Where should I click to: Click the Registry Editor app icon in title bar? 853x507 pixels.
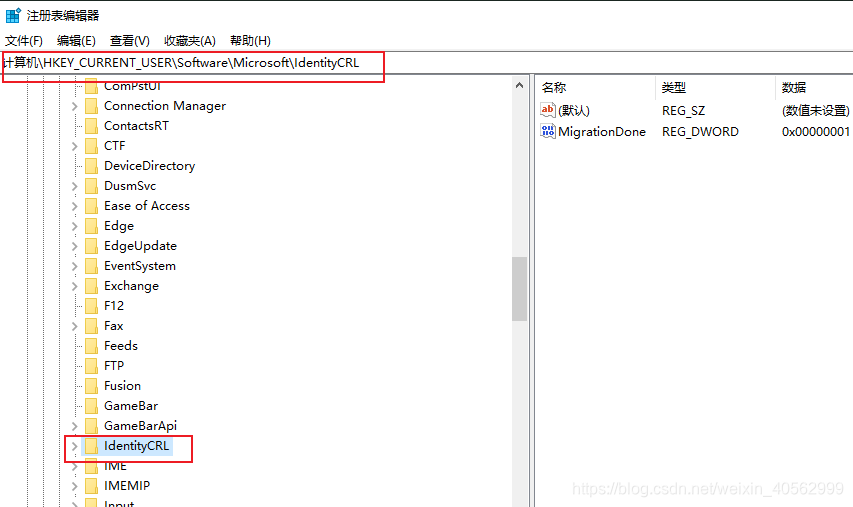click(x=13, y=15)
